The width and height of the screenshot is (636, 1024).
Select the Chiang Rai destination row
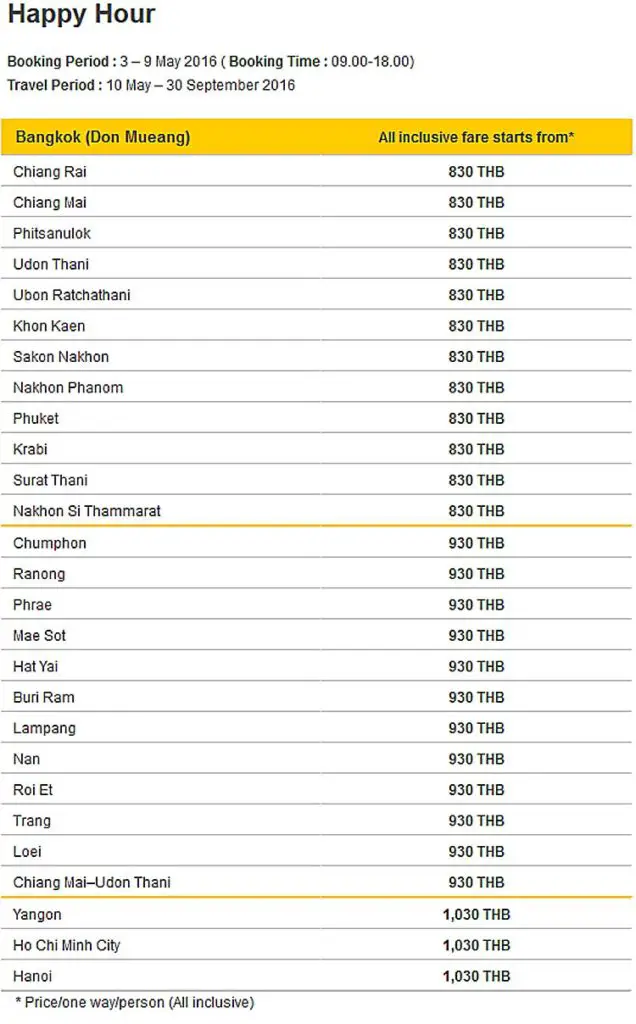tap(317, 172)
